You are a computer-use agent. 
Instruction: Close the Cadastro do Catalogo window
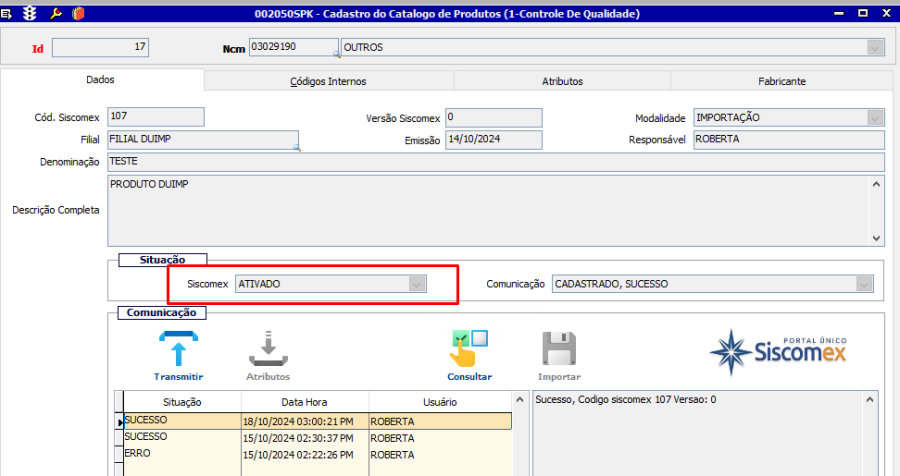[887, 13]
